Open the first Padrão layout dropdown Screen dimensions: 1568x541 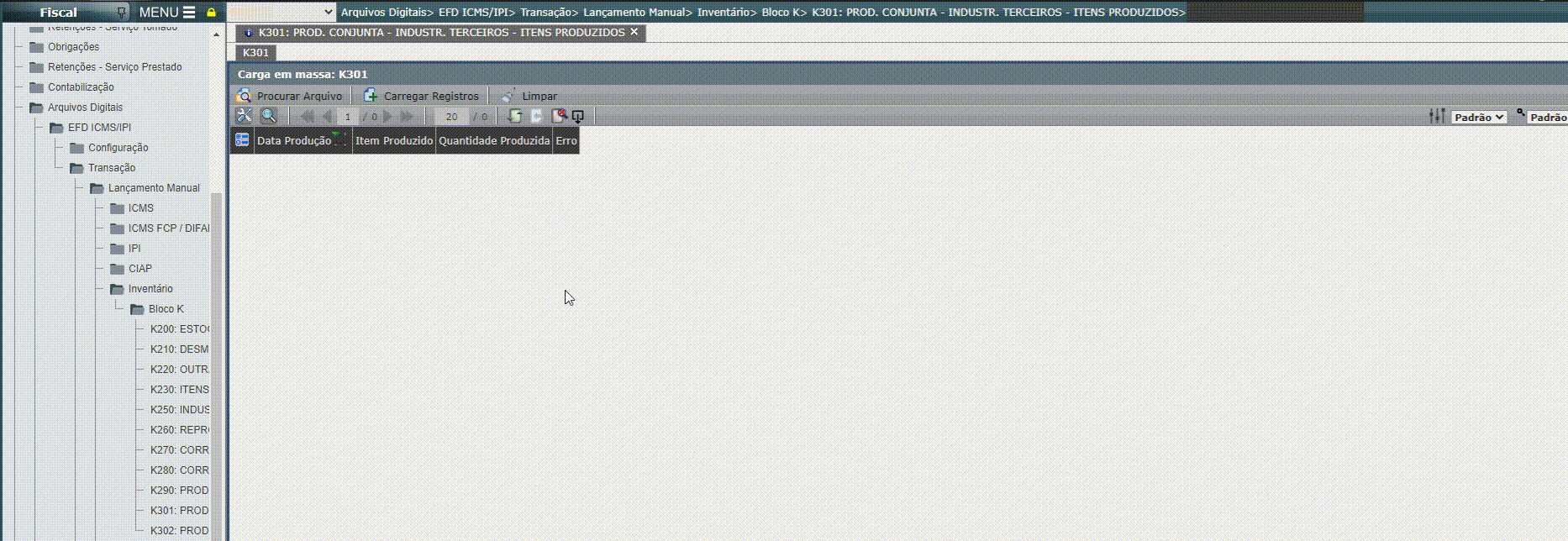coord(1479,117)
